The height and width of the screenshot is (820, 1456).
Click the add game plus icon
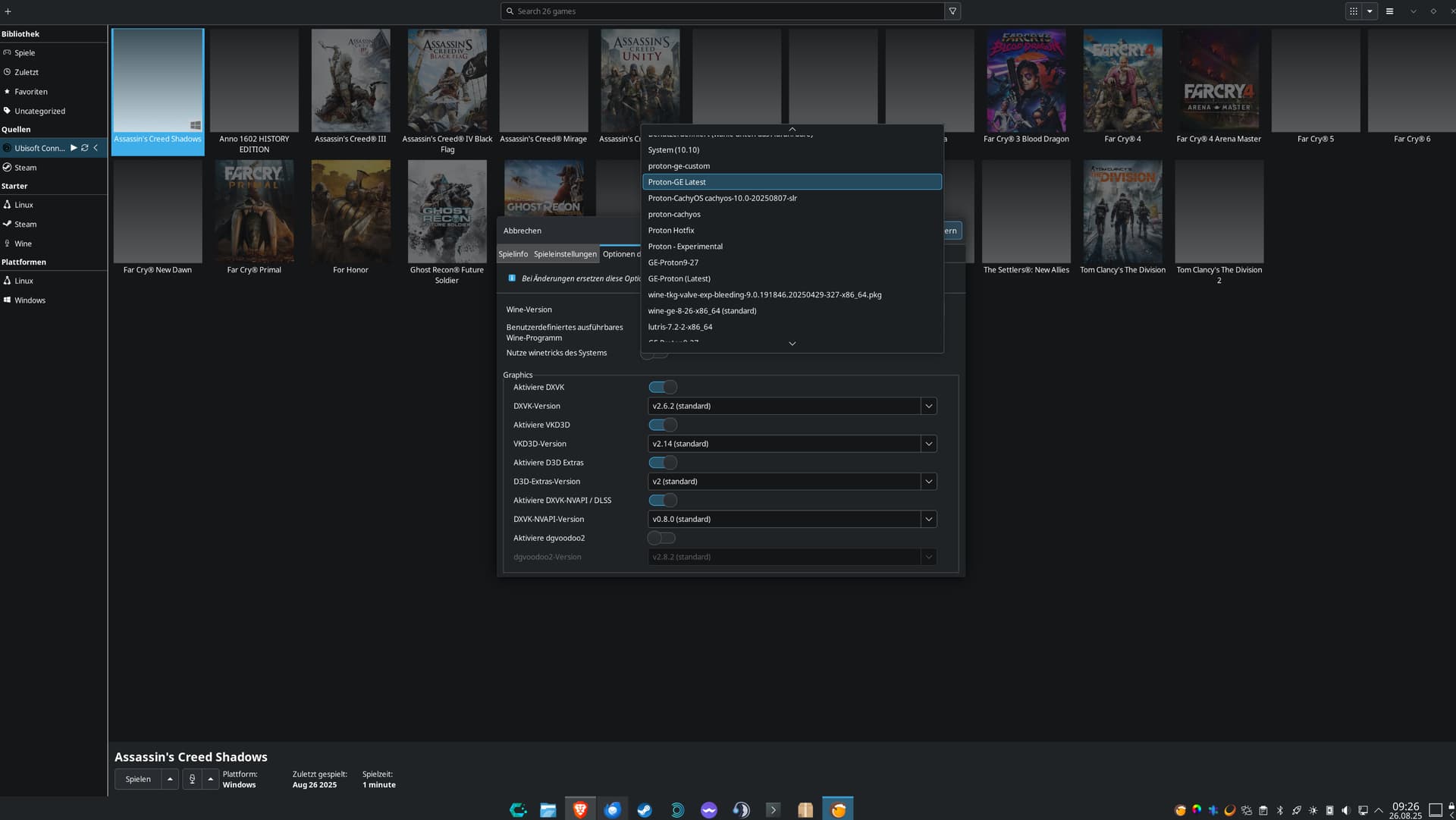click(x=8, y=11)
